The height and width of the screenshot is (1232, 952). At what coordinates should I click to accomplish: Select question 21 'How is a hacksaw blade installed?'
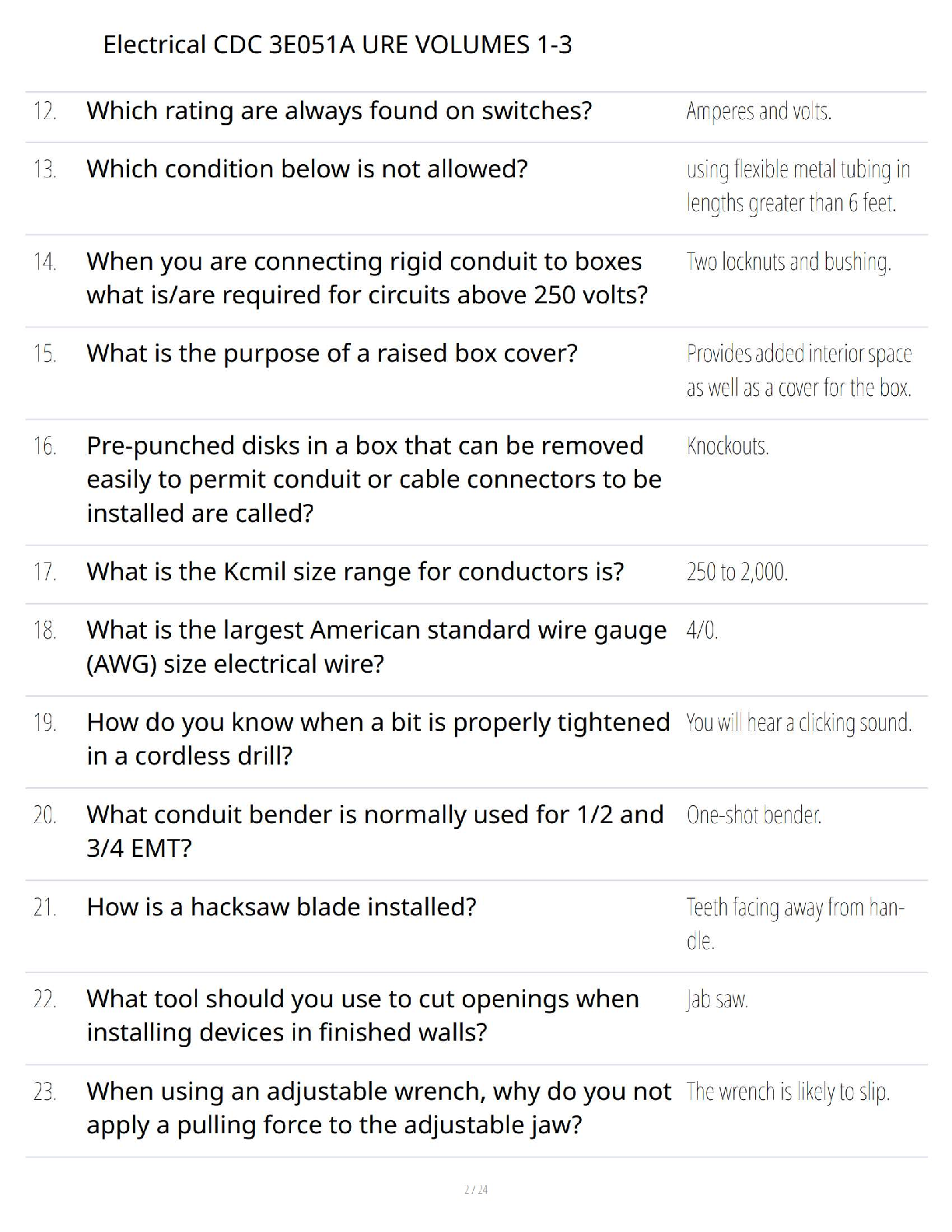point(282,908)
